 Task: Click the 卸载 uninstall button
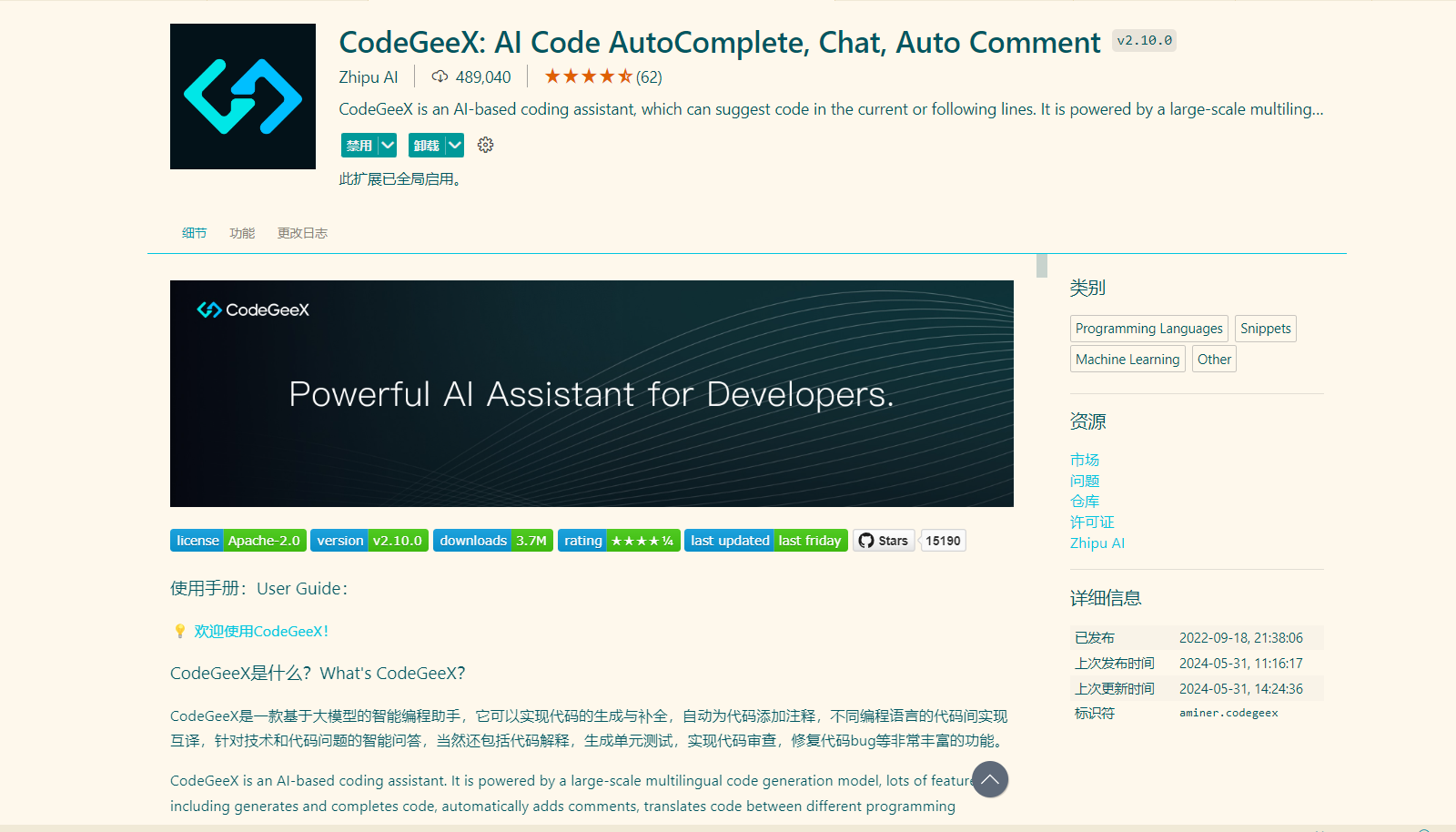427,145
